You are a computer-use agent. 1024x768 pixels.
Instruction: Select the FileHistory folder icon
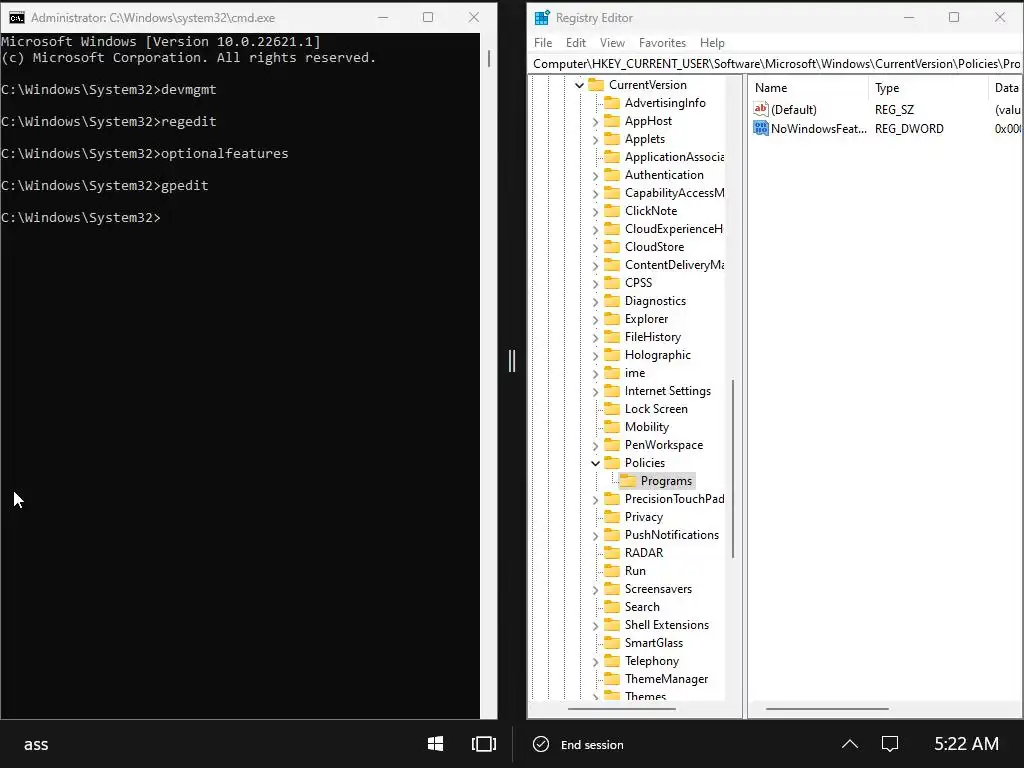(612, 337)
